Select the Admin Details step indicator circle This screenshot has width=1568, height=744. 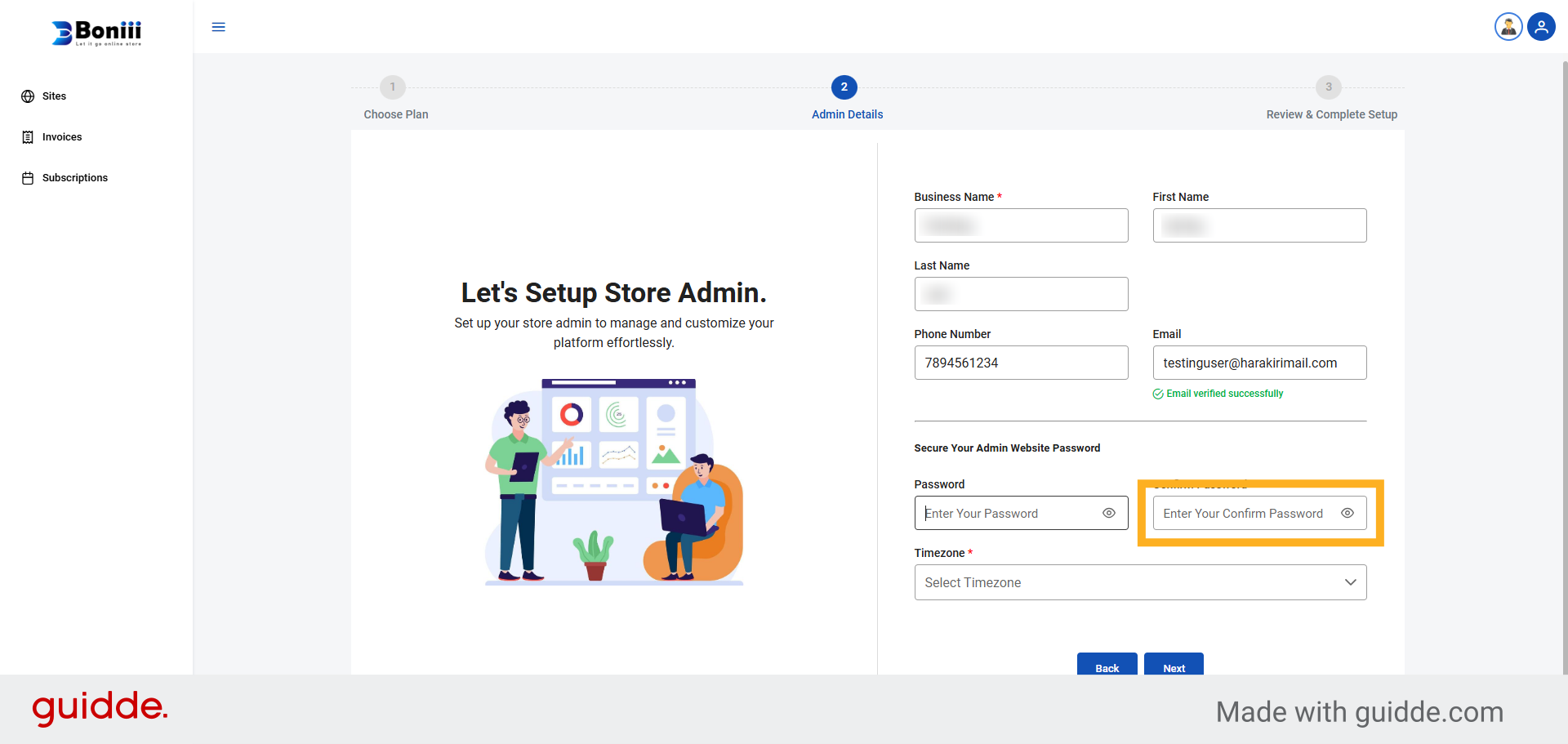click(844, 87)
